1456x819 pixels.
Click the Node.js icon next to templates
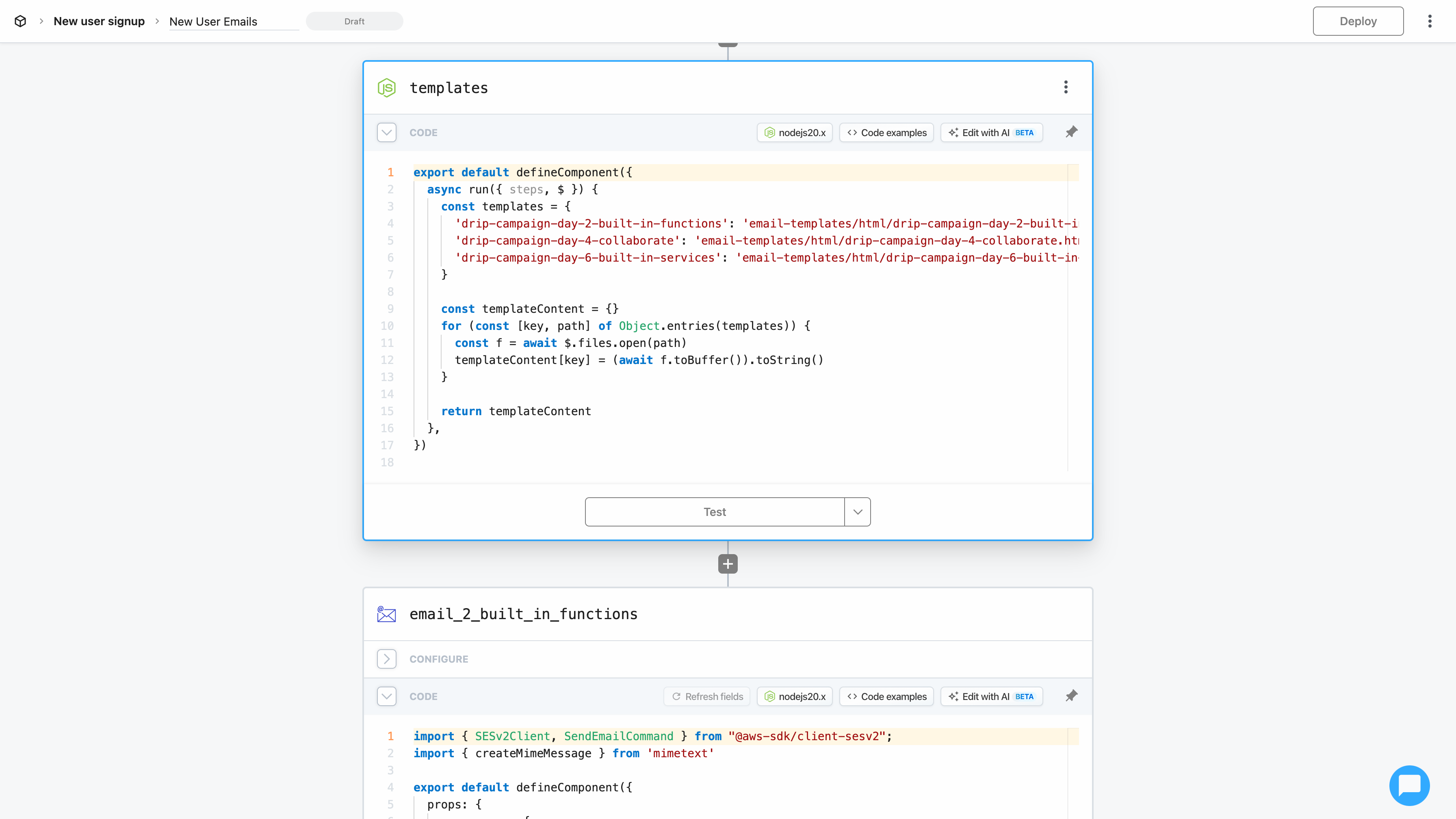click(x=387, y=88)
